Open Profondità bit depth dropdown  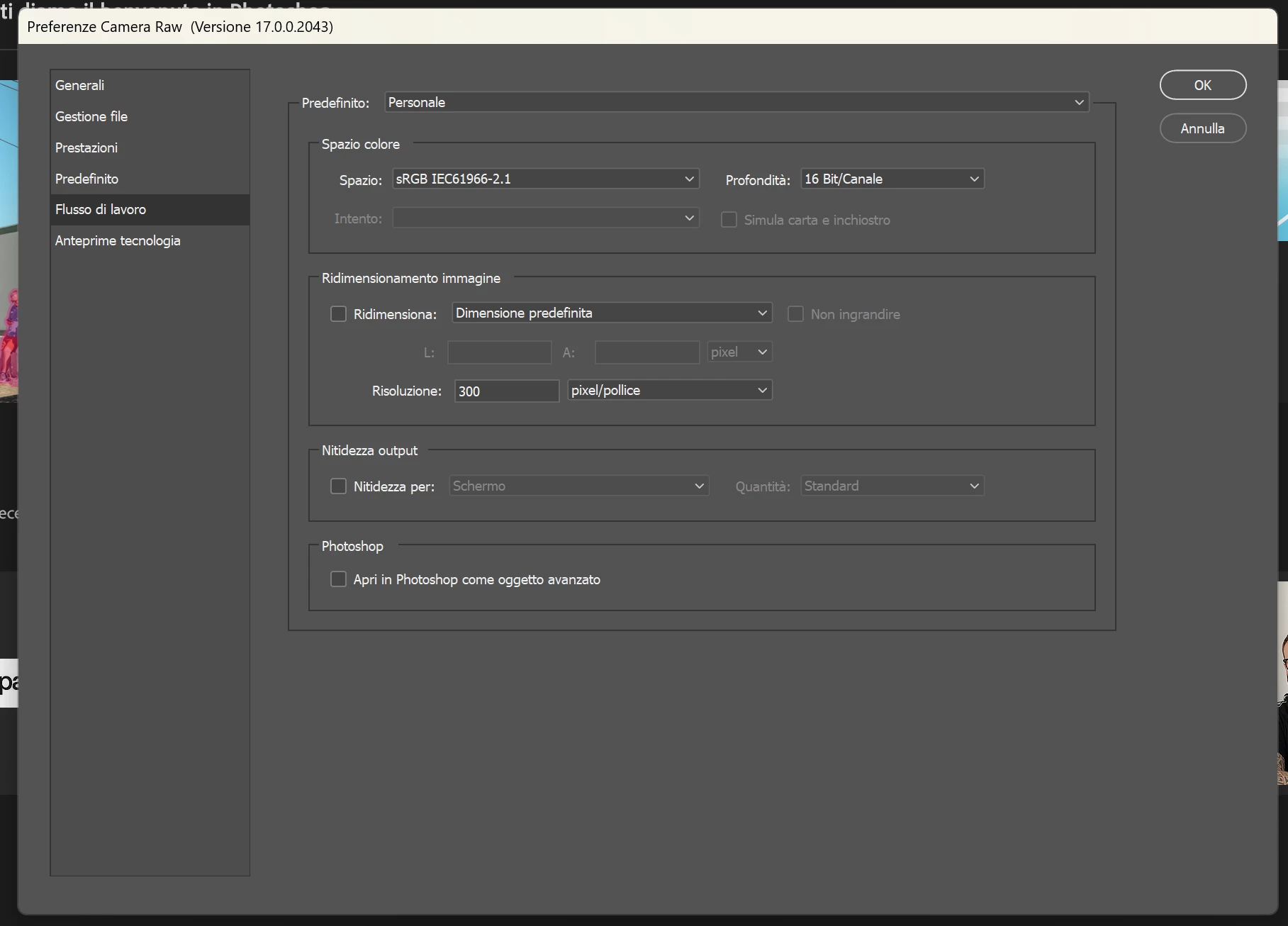coord(892,179)
